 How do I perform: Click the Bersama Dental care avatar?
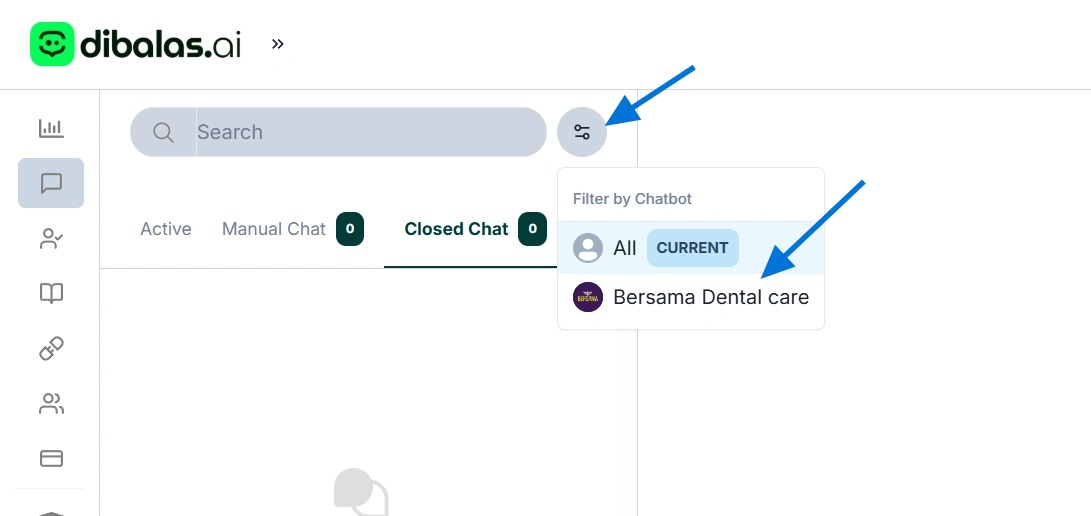pyautogui.click(x=588, y=297)
